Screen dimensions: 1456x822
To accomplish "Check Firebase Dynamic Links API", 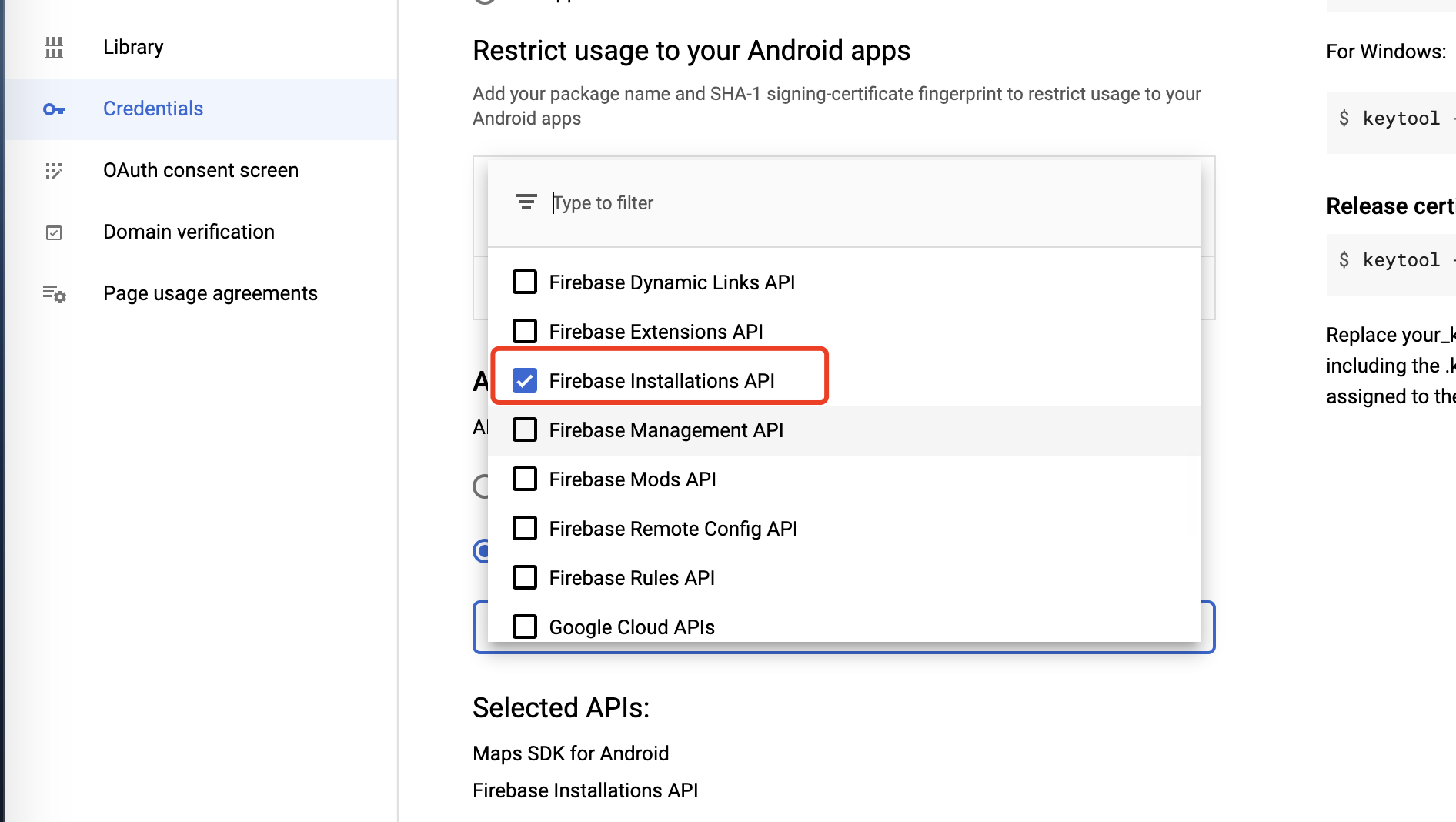I will 525,282.
